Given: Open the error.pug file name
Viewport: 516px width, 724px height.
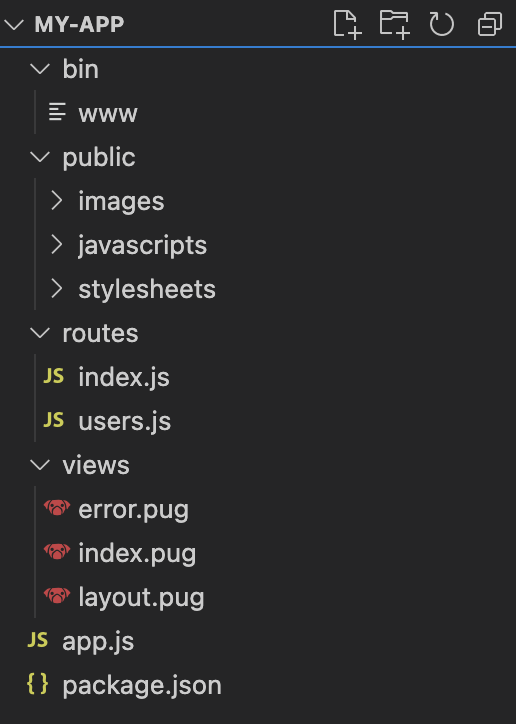Looking at the screenshot, I should coord(134,510).
